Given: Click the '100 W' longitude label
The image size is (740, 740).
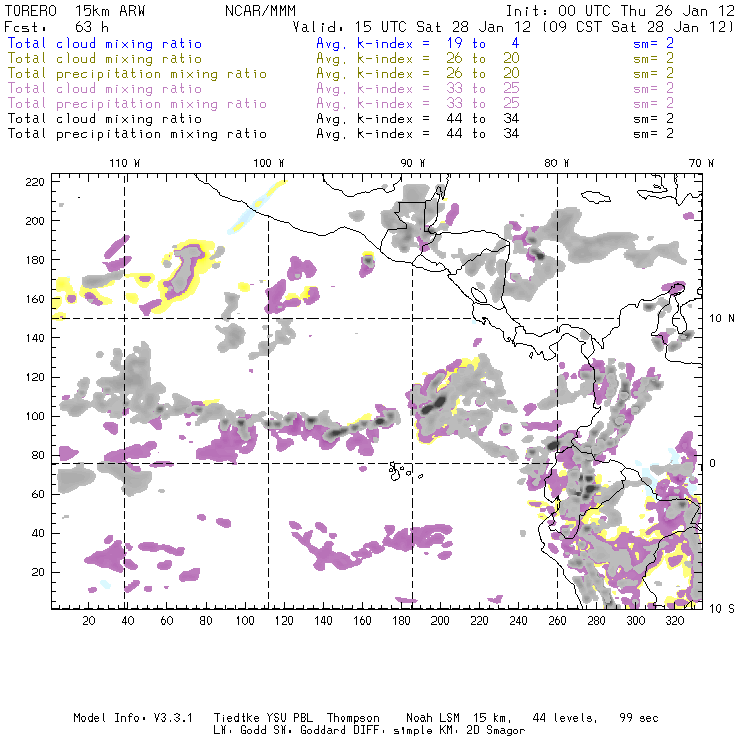Looking at the screenshot, I should (x=269, y=163).
